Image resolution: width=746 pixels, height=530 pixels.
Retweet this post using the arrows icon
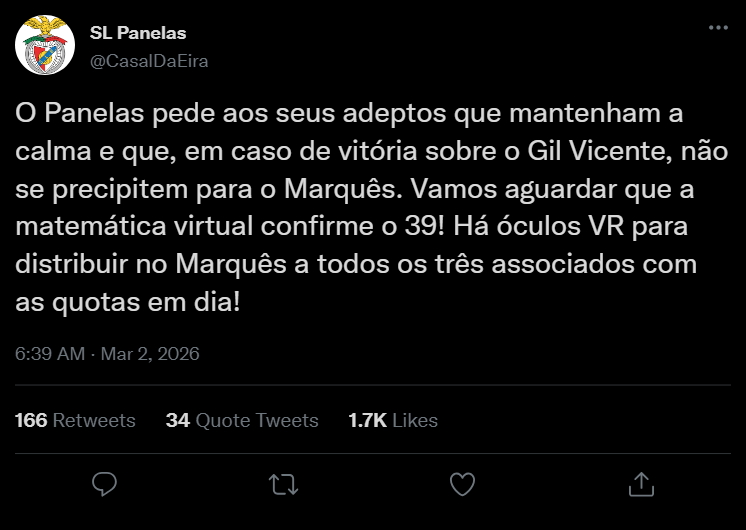point(283,484)
